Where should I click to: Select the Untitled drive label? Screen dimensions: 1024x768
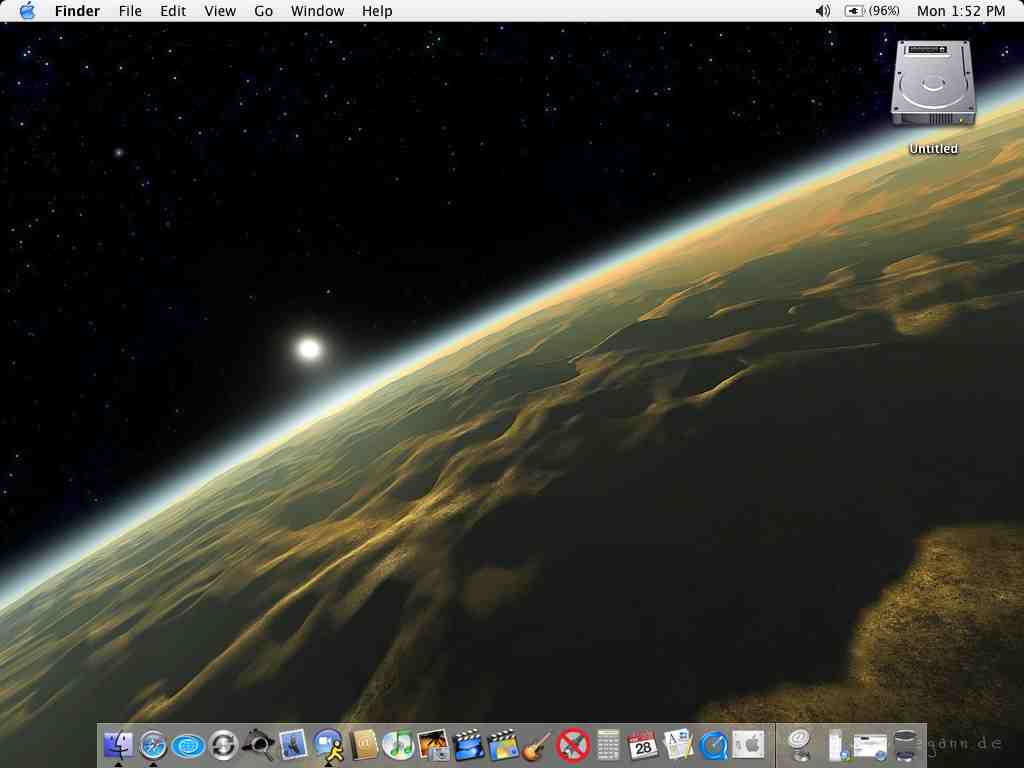click(933, 149)
